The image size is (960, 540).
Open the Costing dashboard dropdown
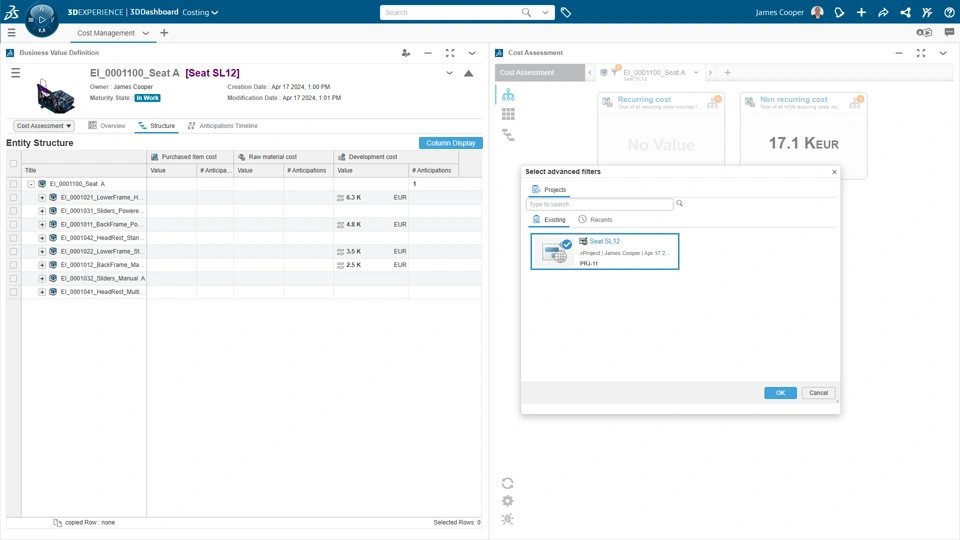[x=200, y=12]
